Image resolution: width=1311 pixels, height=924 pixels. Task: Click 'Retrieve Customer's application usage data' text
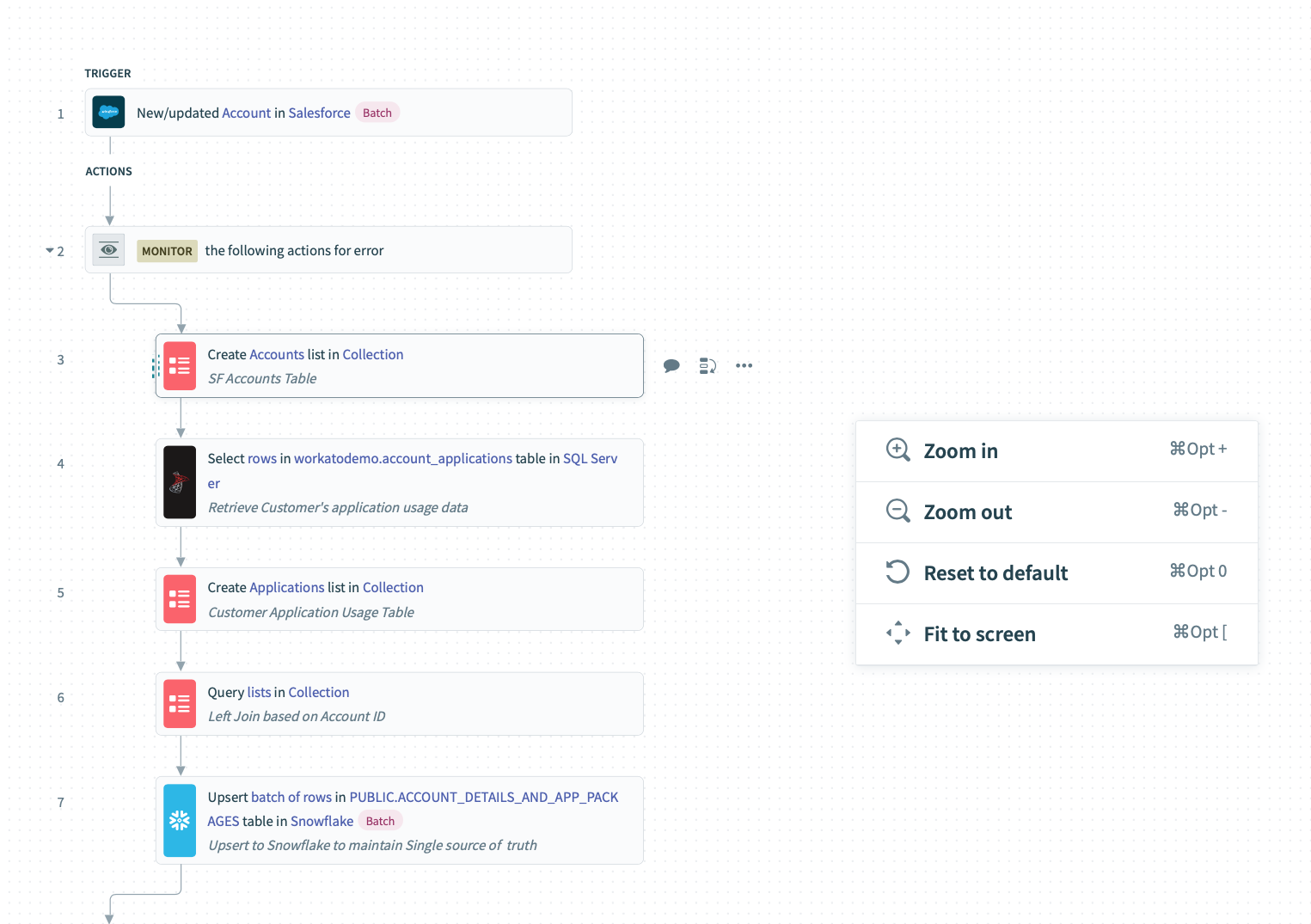click(x=338, y=507)
